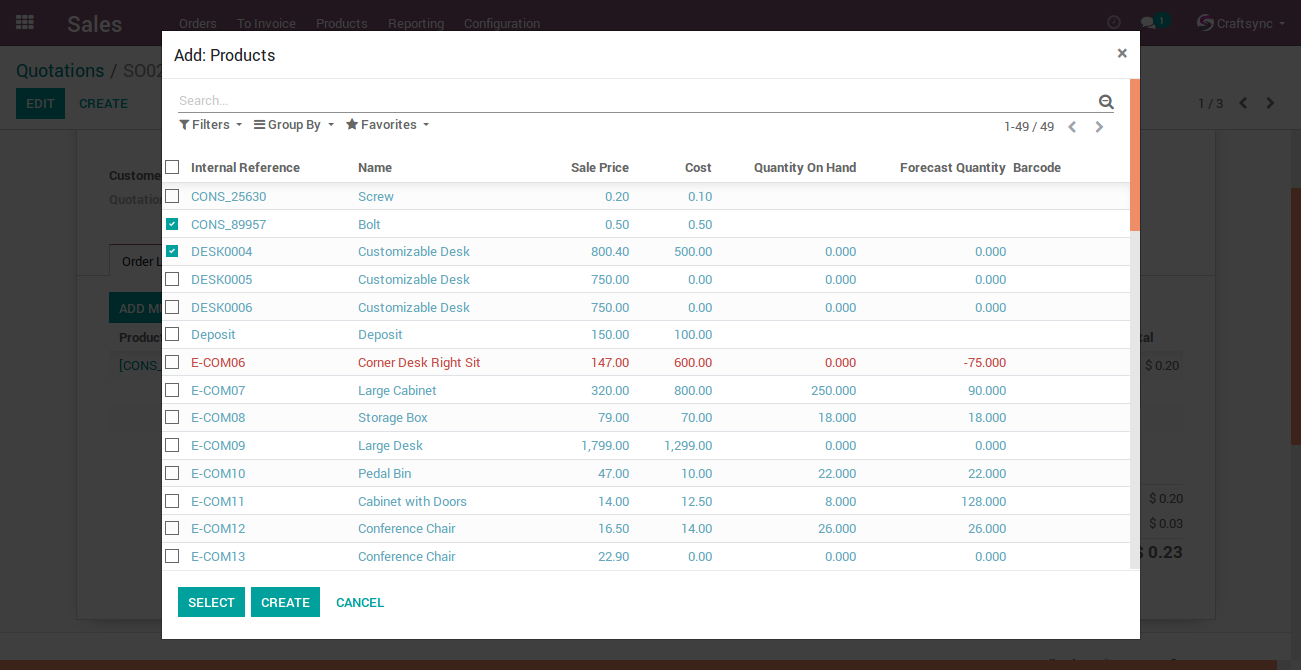
Task: Expand the Filters dropdown
Action: pos(211,125)
